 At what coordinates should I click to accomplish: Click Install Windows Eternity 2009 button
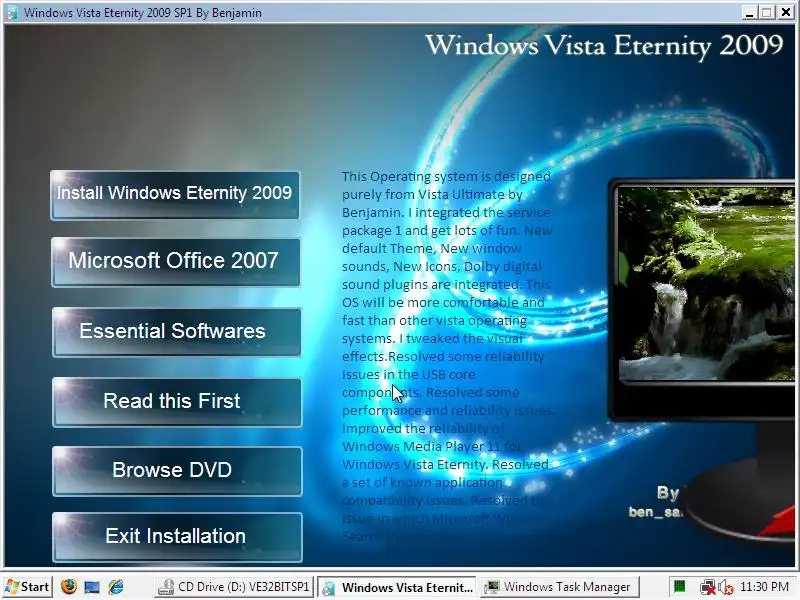click(x=174, y=195)
